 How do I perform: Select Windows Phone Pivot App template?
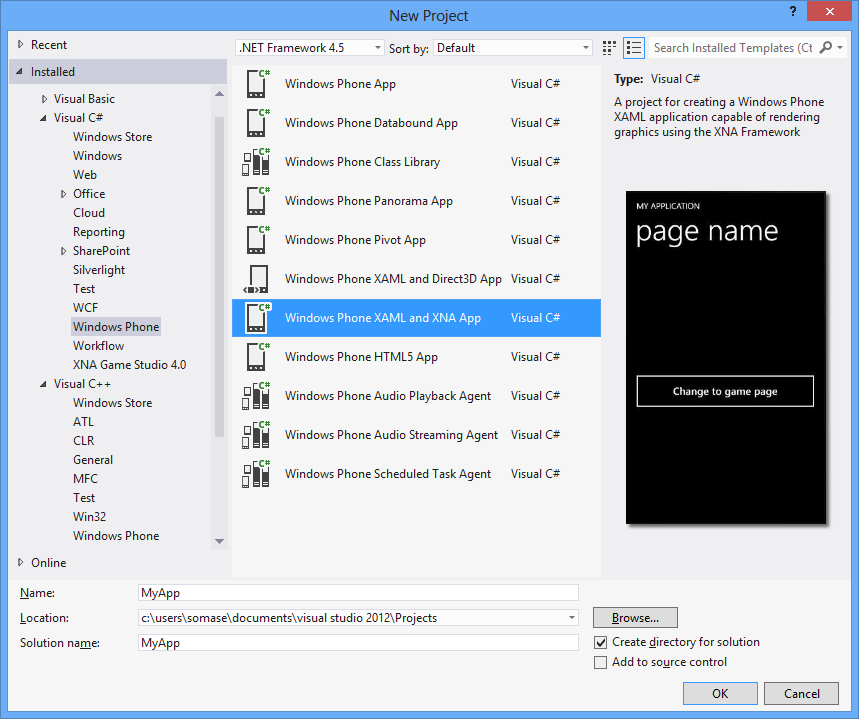416,239
